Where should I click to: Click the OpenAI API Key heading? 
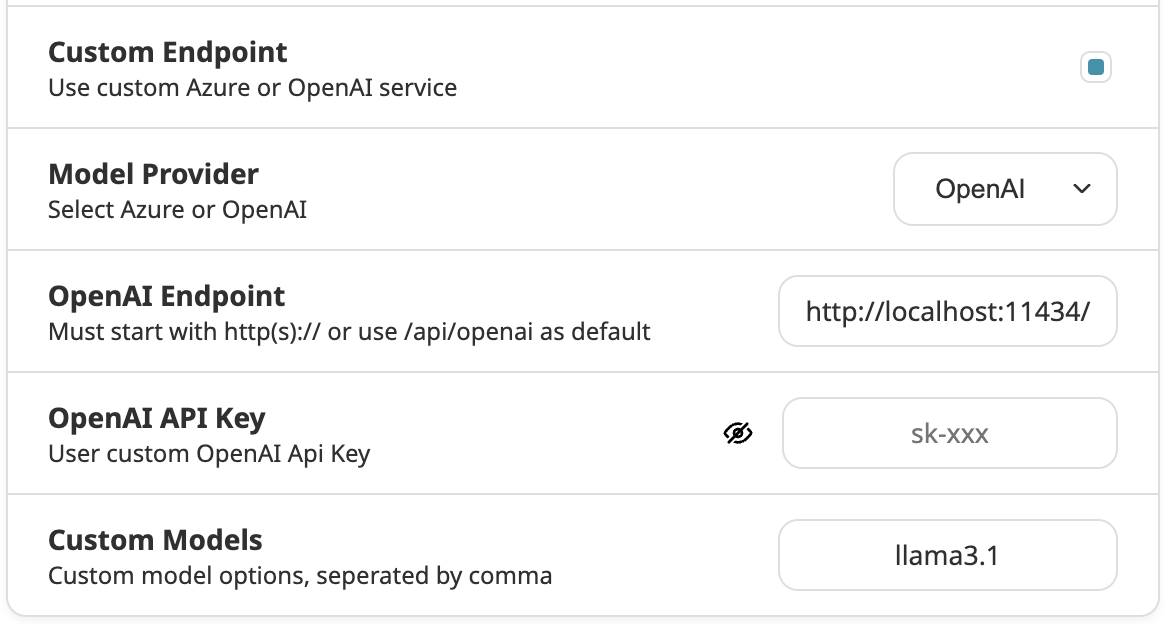(x=157, y=418)
